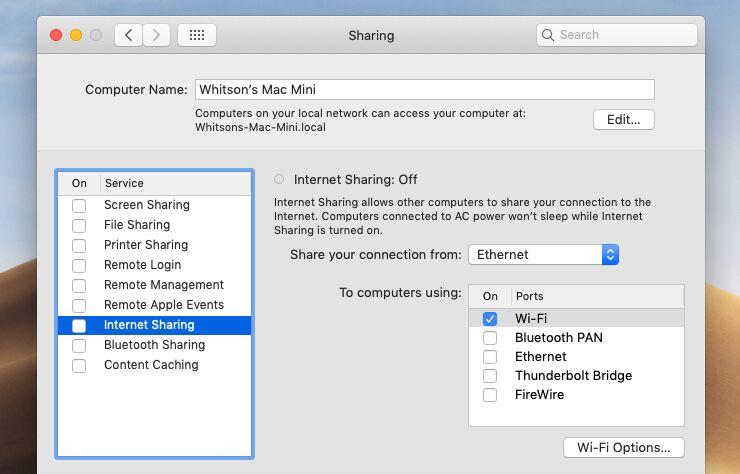Click the Edit button for local hostname
Viewport: 740px width, 474px height.
coord(623,119)
